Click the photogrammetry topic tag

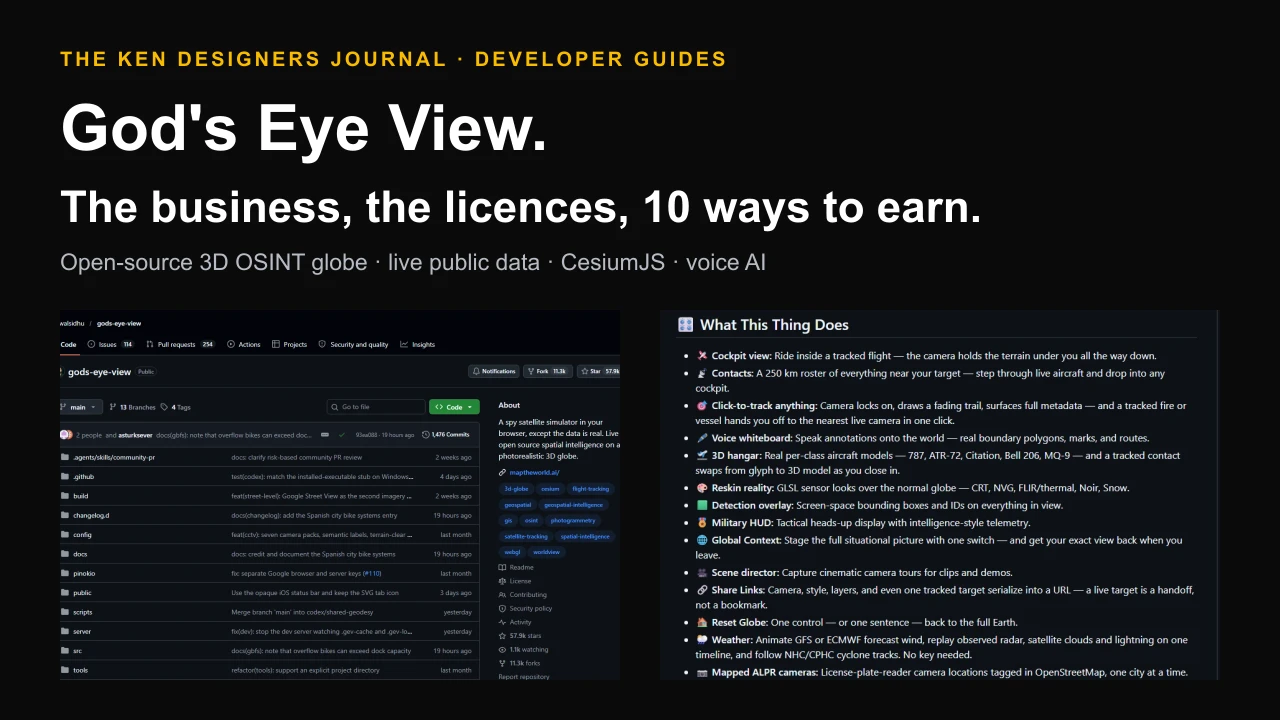point(573,520)
